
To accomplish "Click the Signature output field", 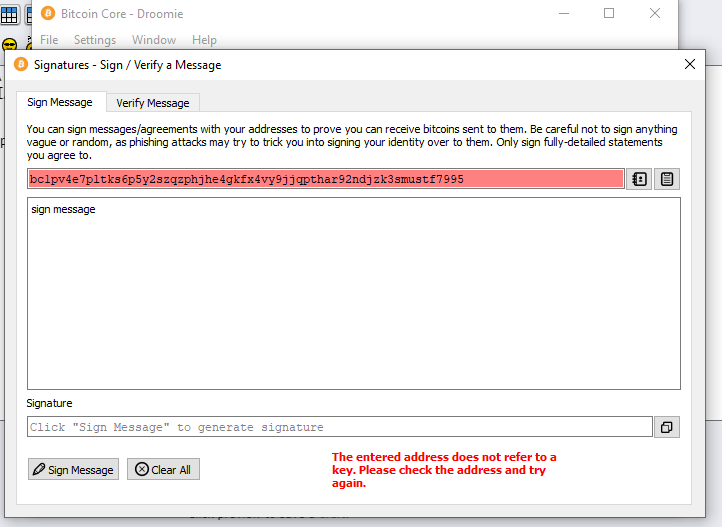I will coord(340,427).
